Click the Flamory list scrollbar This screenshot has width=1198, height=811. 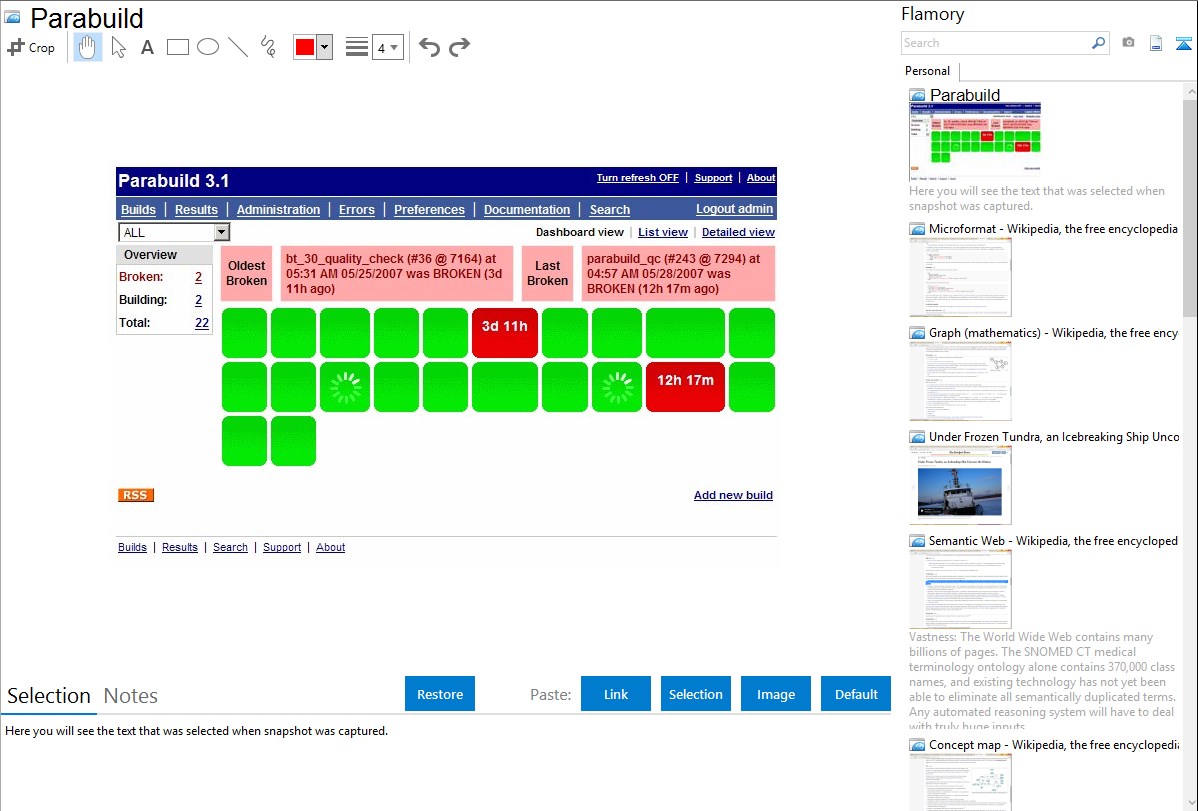tap(1190, 206)
